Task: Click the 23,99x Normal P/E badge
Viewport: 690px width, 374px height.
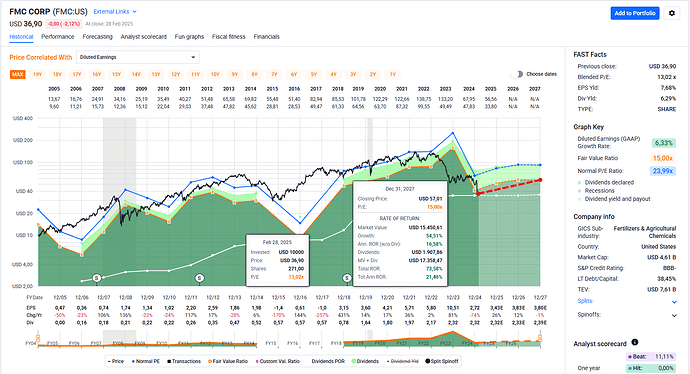Action: click(x=663, y=171)
